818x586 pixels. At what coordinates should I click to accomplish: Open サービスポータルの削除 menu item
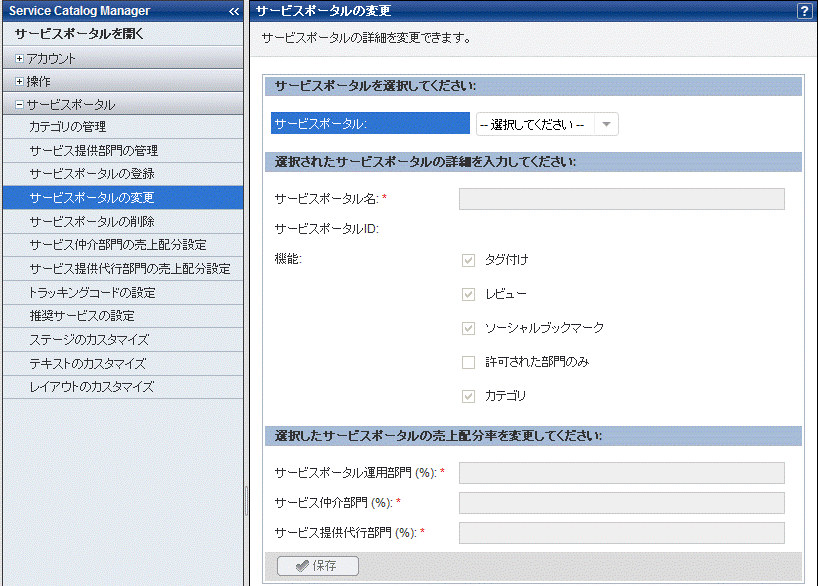tap(123, 222)
